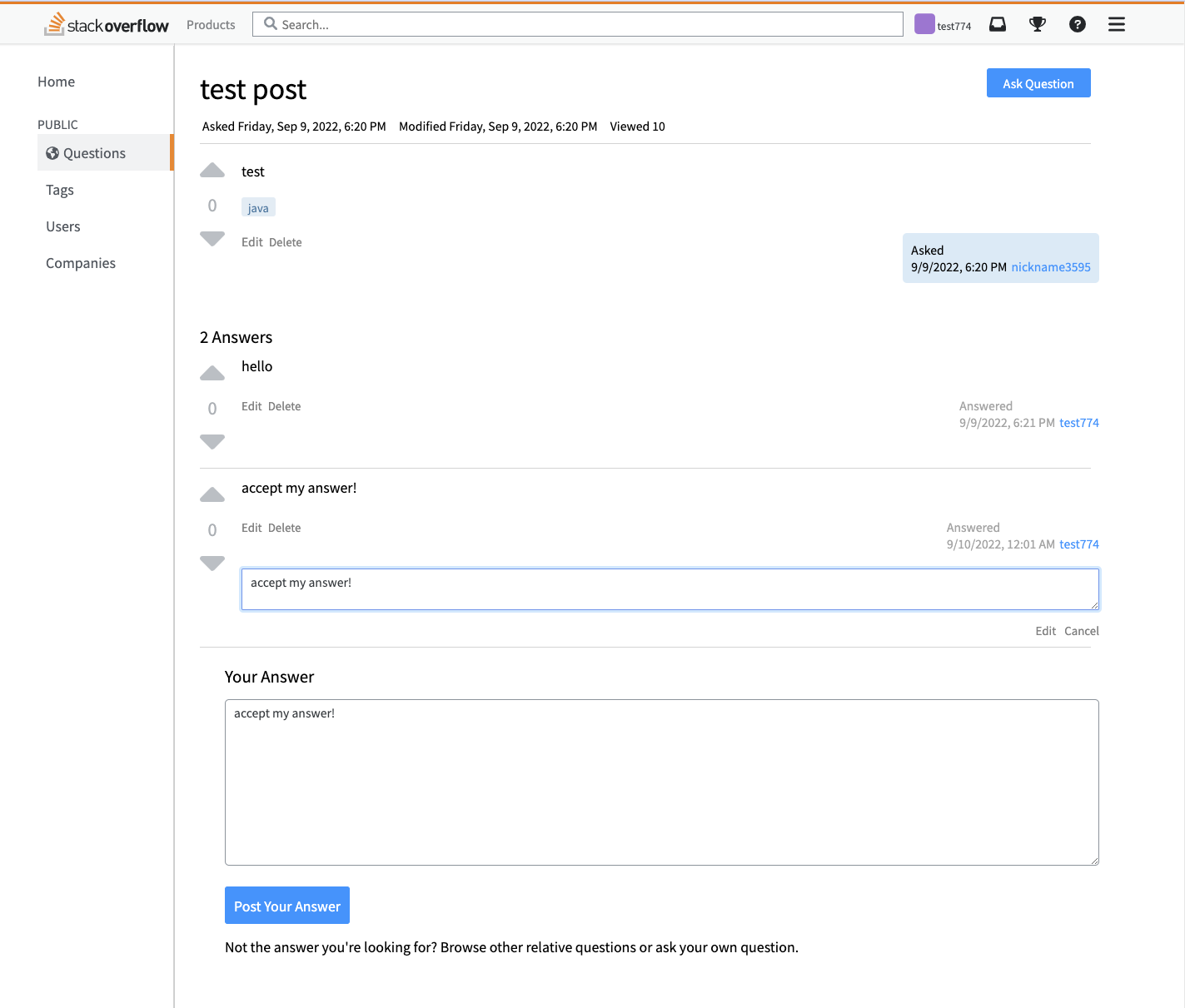Focus the Search input field
This screenshot has height=1008, width=1185.
578,24
